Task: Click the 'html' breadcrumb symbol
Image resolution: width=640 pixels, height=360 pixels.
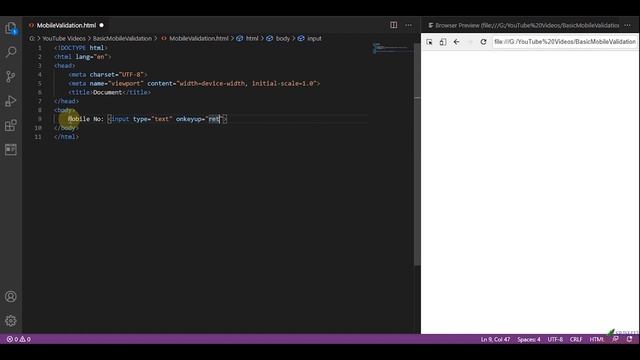Action: click(252, 38)
